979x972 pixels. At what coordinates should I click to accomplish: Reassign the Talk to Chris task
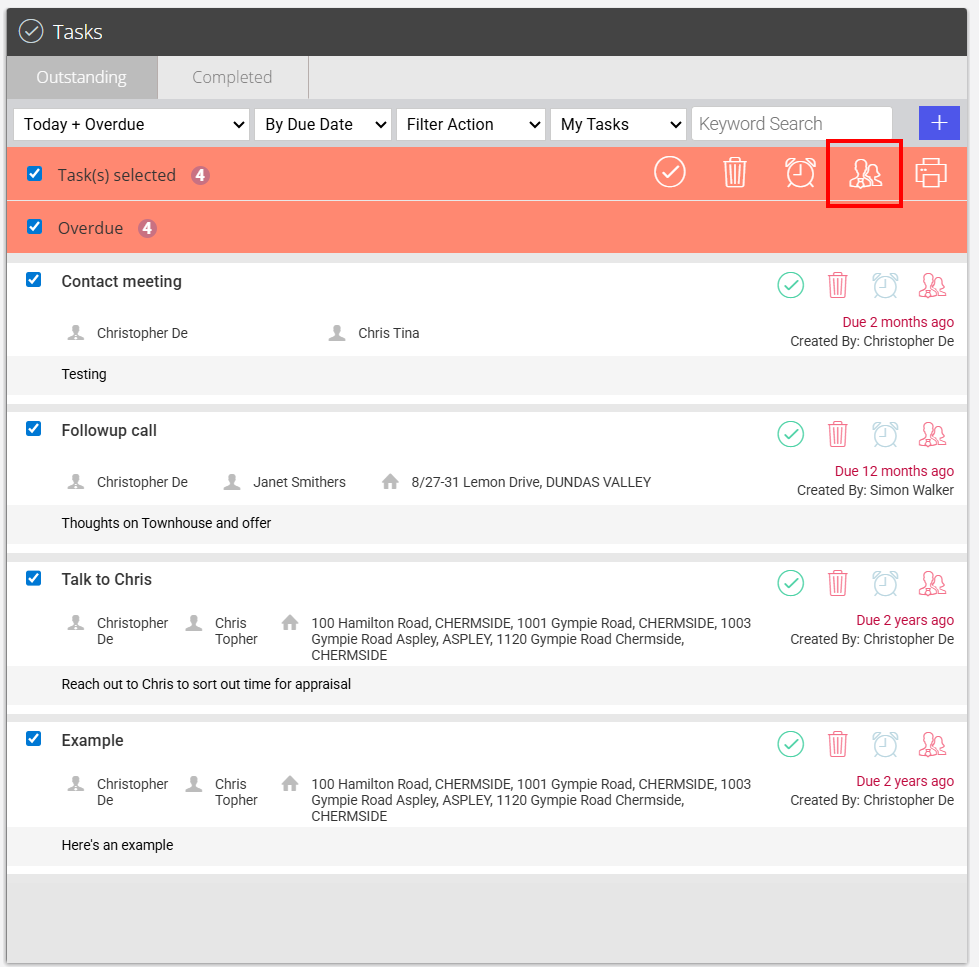tap(932, 583)
